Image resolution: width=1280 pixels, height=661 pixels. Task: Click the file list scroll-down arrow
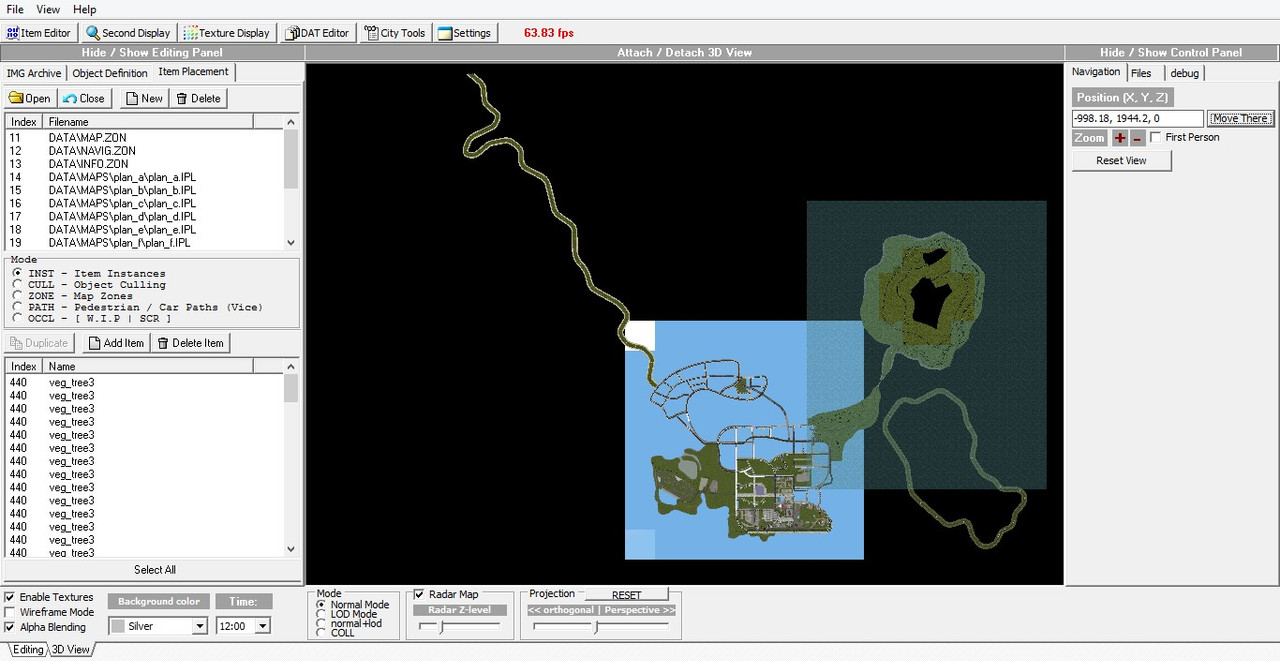291,242
